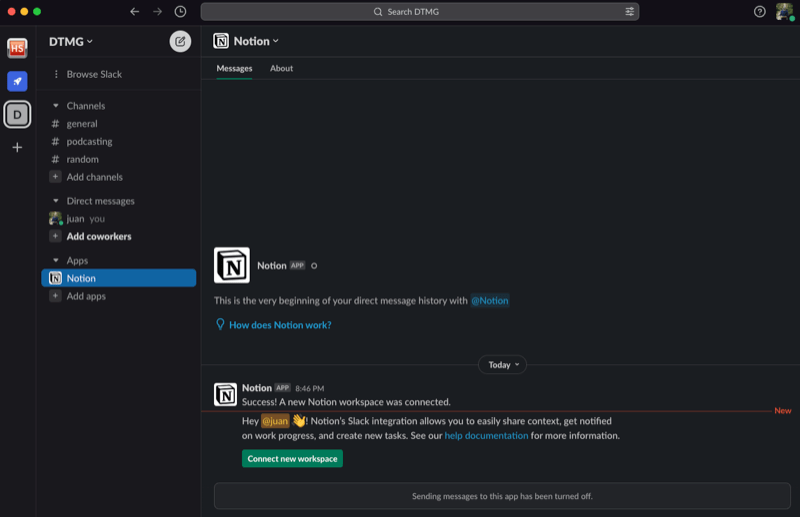
Task: Select the D workspace icon
Action: point(17,114)
